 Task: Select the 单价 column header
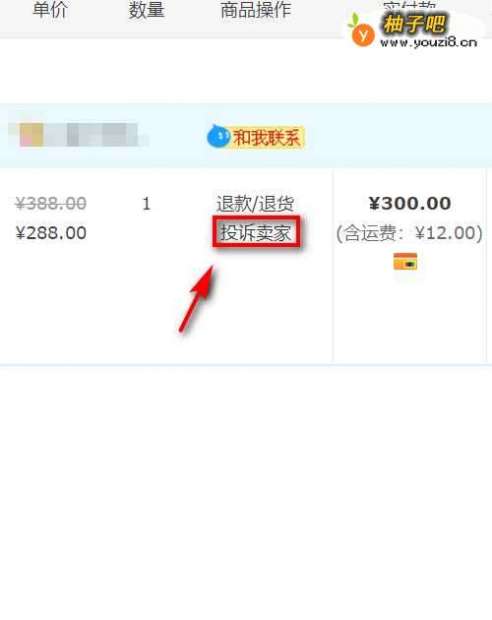(50, 10)
